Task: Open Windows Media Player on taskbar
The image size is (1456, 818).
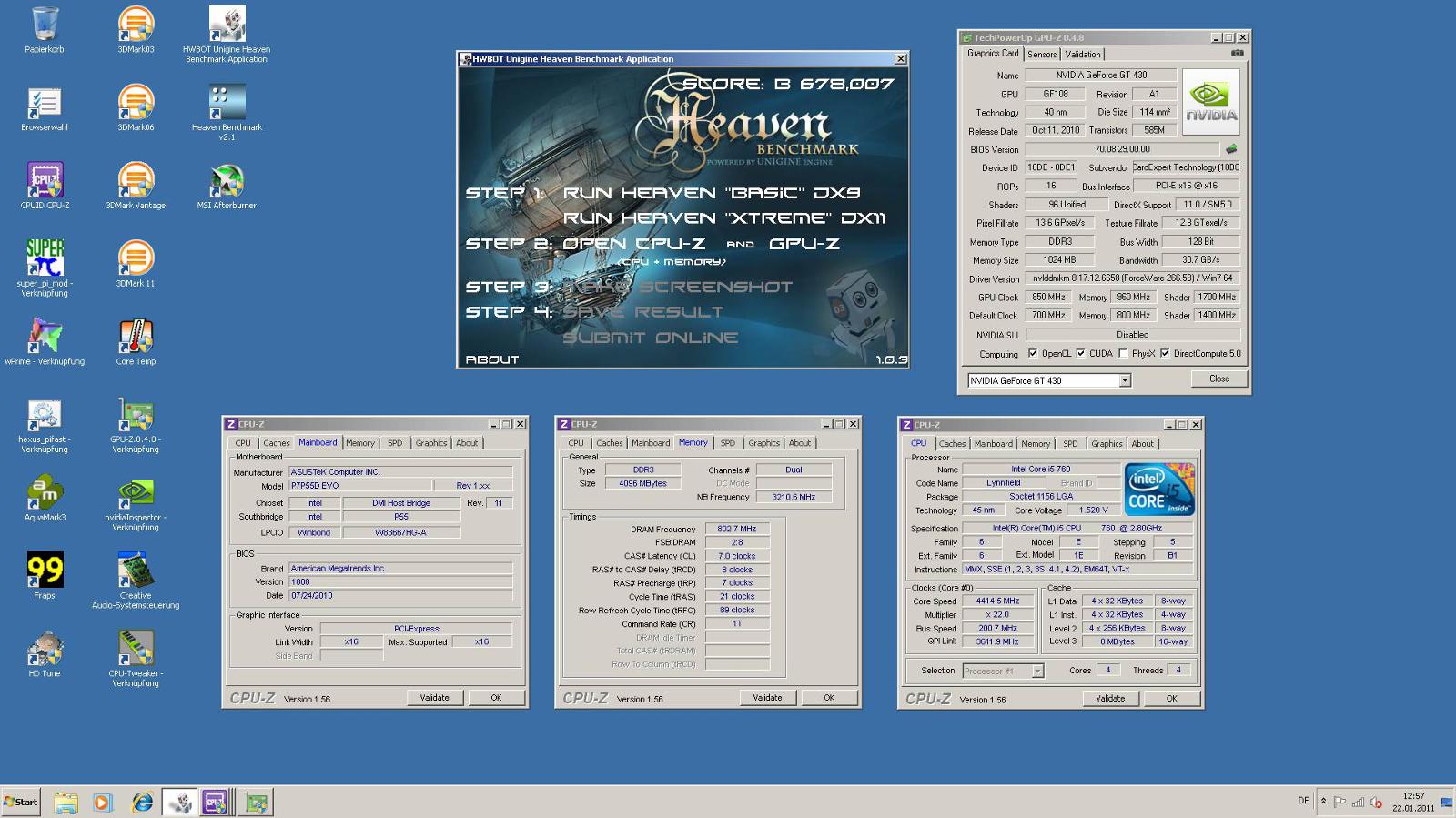Action: pos(103,803)
